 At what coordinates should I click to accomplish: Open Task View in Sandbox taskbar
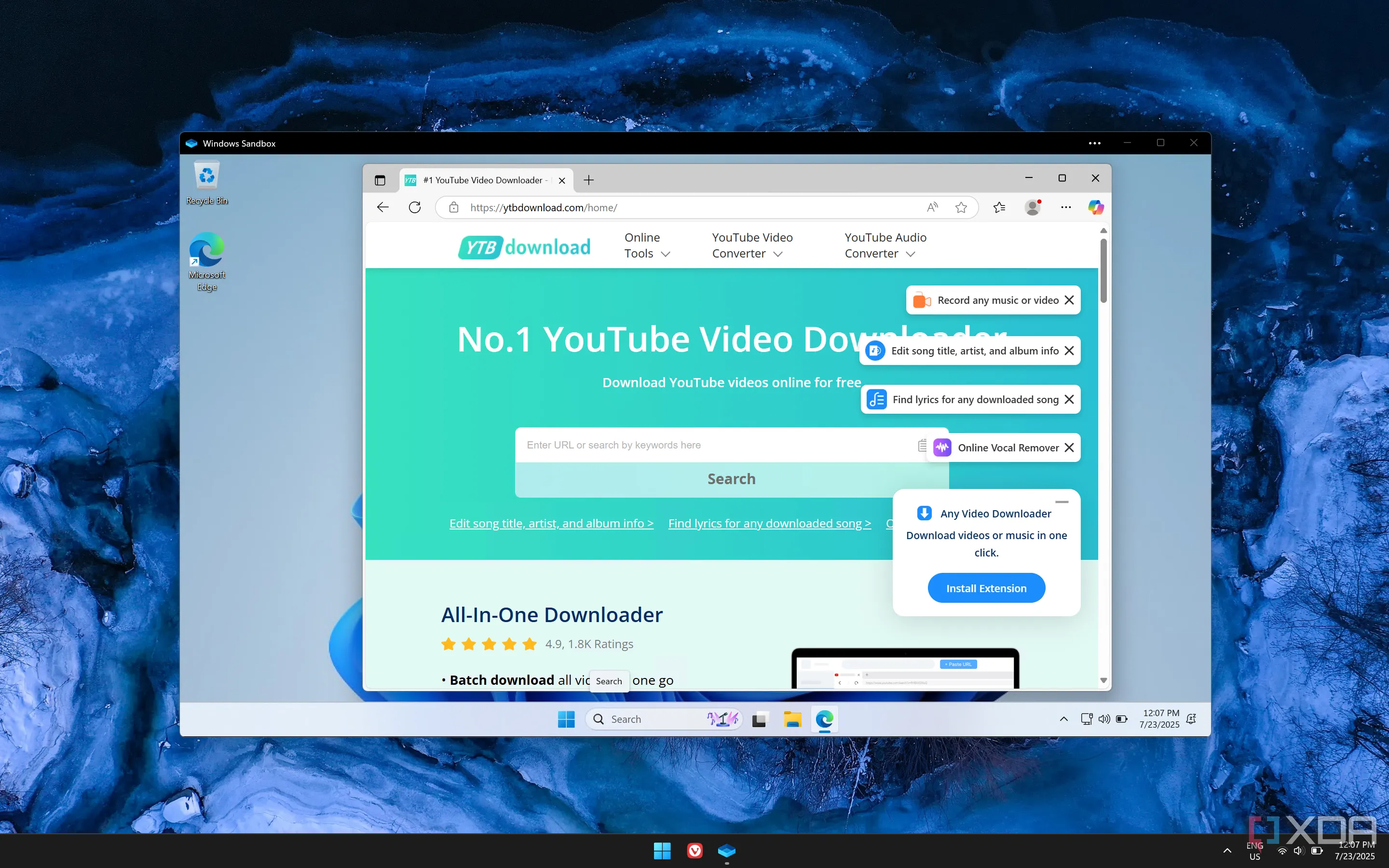pyautogui.click(x=759, y=719)
